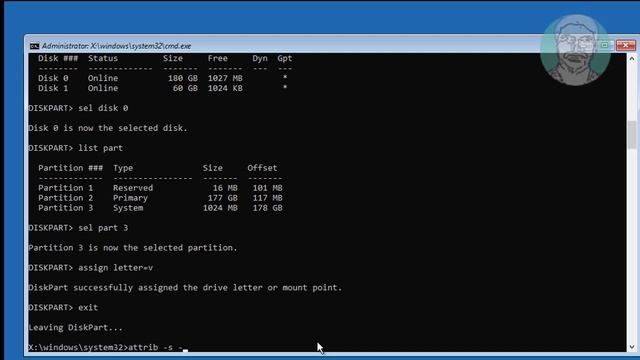This screenshot has height=360, width=640.
Task: Click the round avatar portrait overlay
Action: tap(575, 50)
